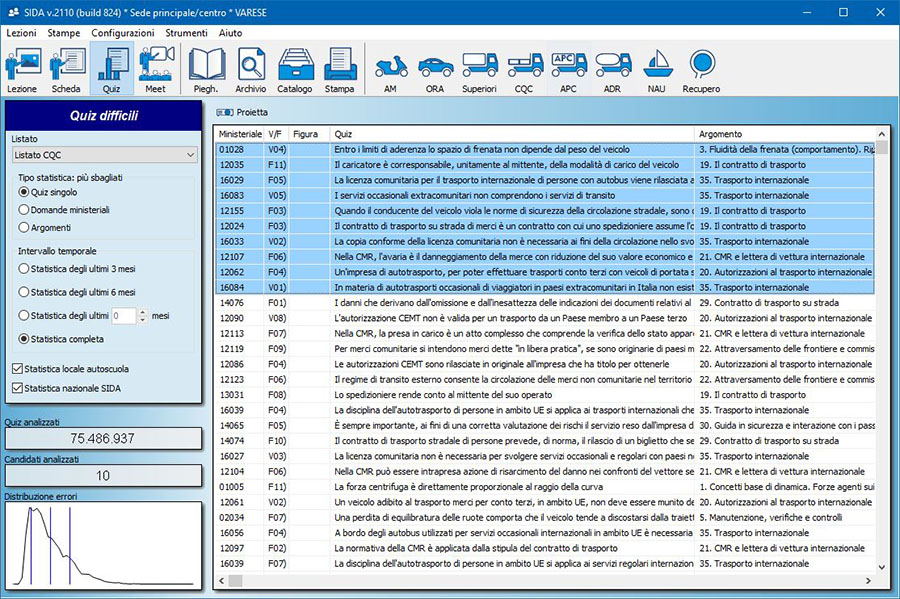Click the Scheda toolbar icon
Image resolution: width=900 pixels, height=599 pixels.
tap(66, 70)
